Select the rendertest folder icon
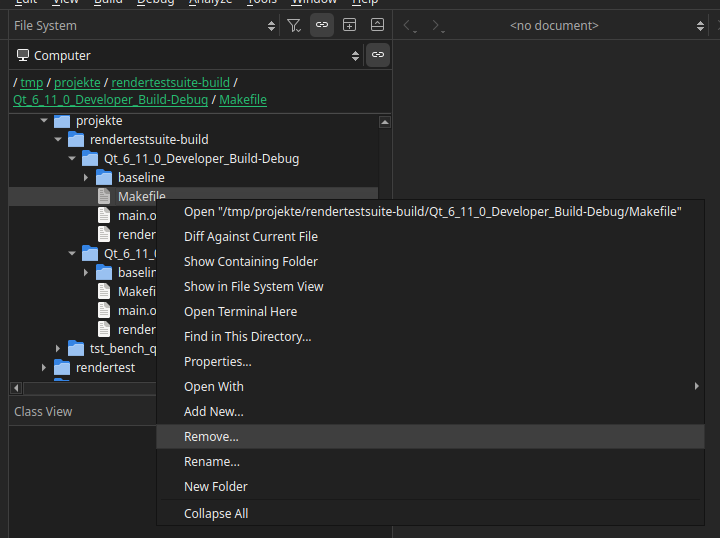Image resolution: width=720 pixels, height=538 pixels. (x=62, y=367)
